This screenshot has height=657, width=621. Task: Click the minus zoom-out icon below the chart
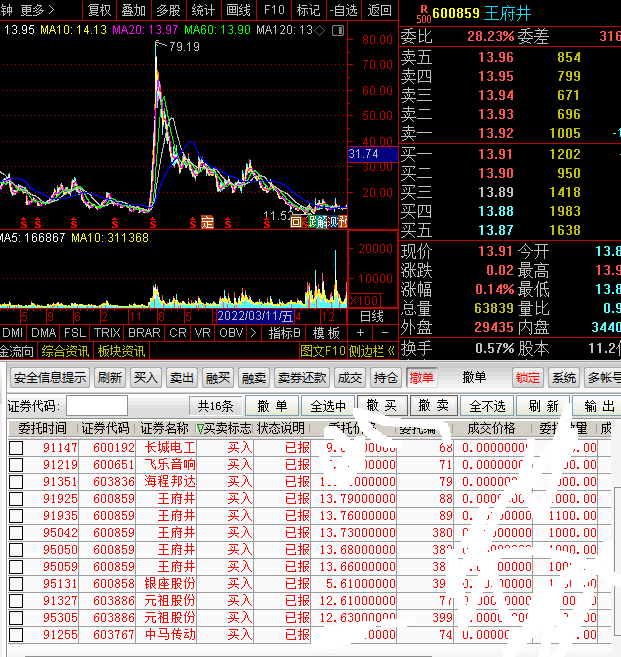tap(385, 333)
